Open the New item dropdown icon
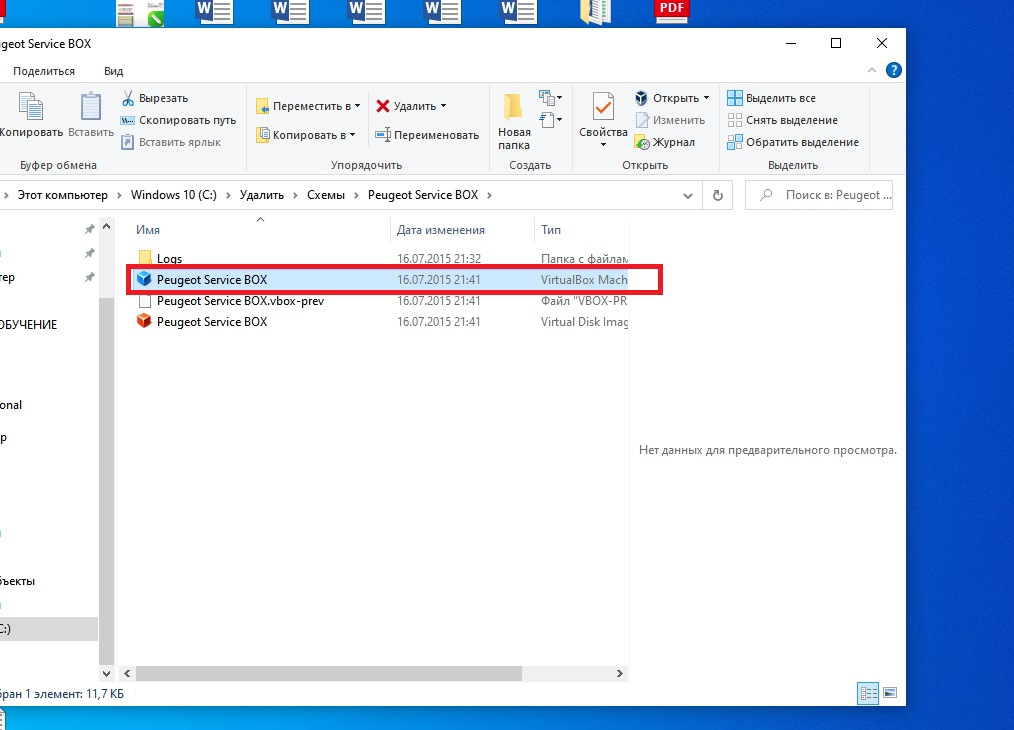The image size is (1014, 730). tap(550, 98)
